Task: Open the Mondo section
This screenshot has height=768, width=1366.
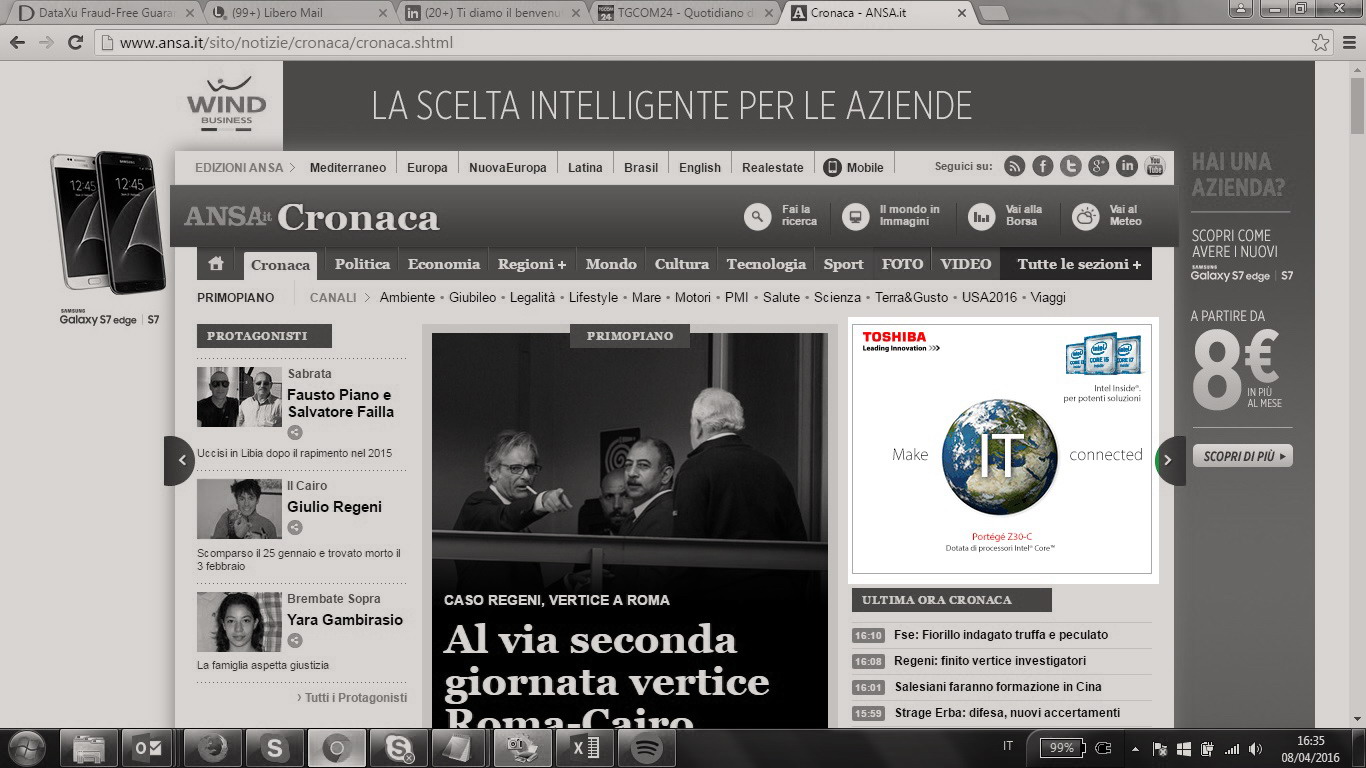Action: 611,264
